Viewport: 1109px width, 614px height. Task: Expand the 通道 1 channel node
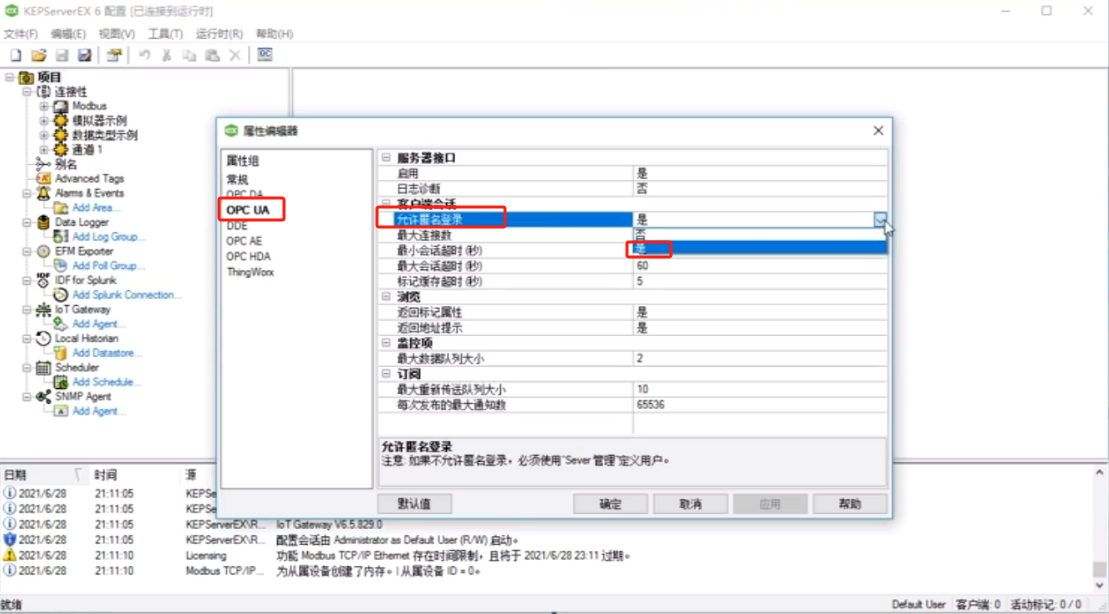(44, 150)
